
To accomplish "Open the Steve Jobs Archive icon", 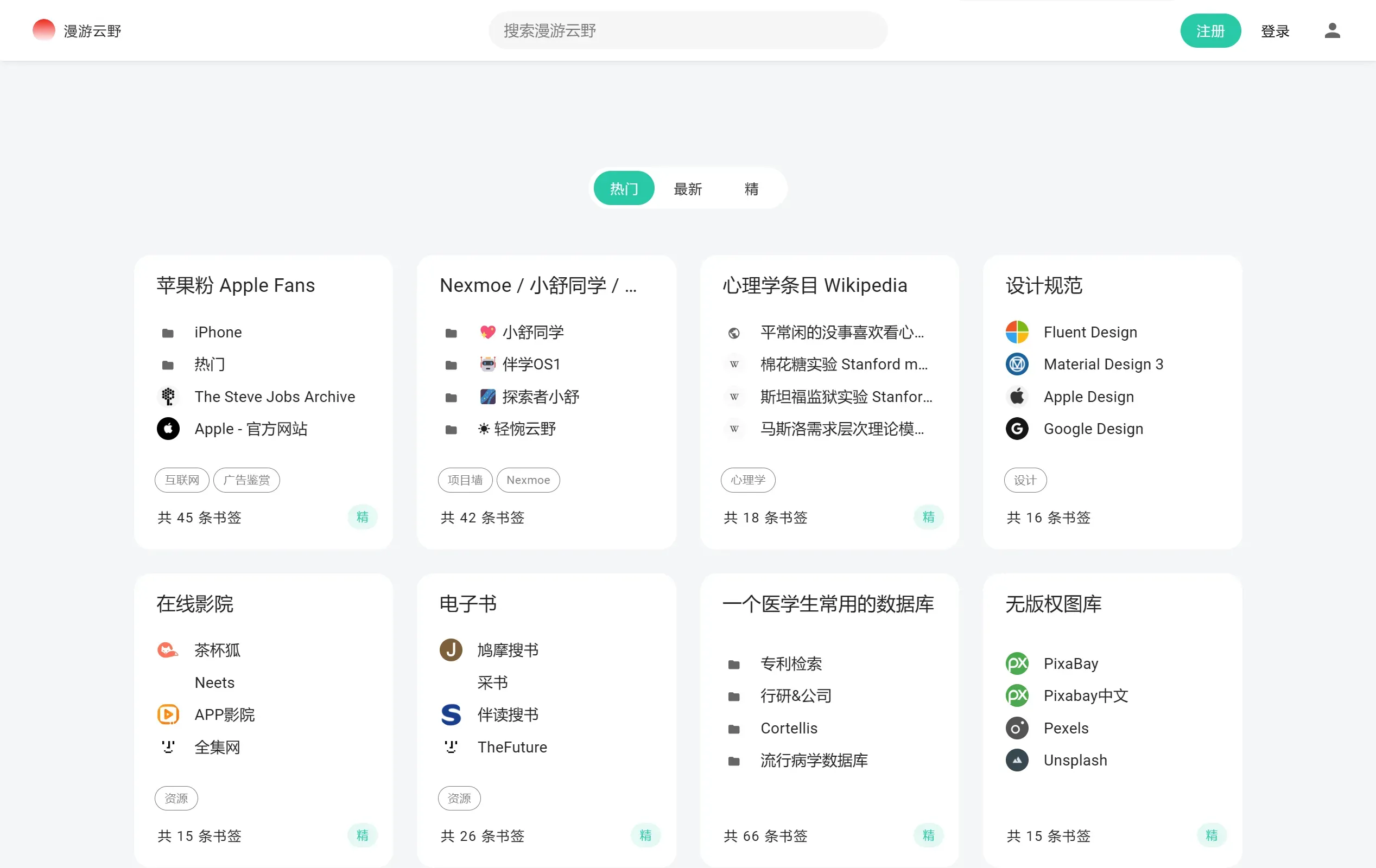I will point(168,397).
